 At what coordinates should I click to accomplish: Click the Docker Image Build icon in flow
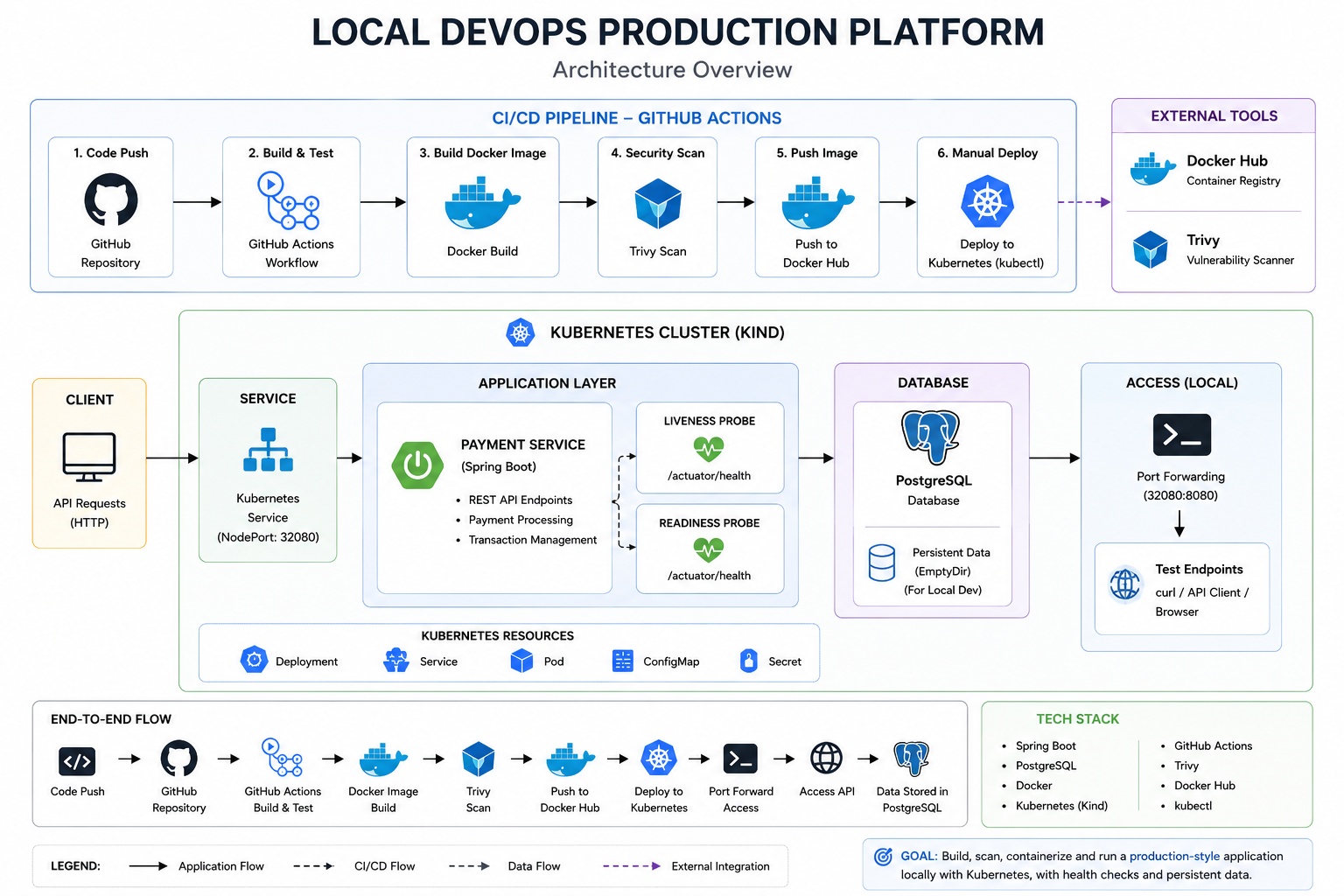coord(383,759)
